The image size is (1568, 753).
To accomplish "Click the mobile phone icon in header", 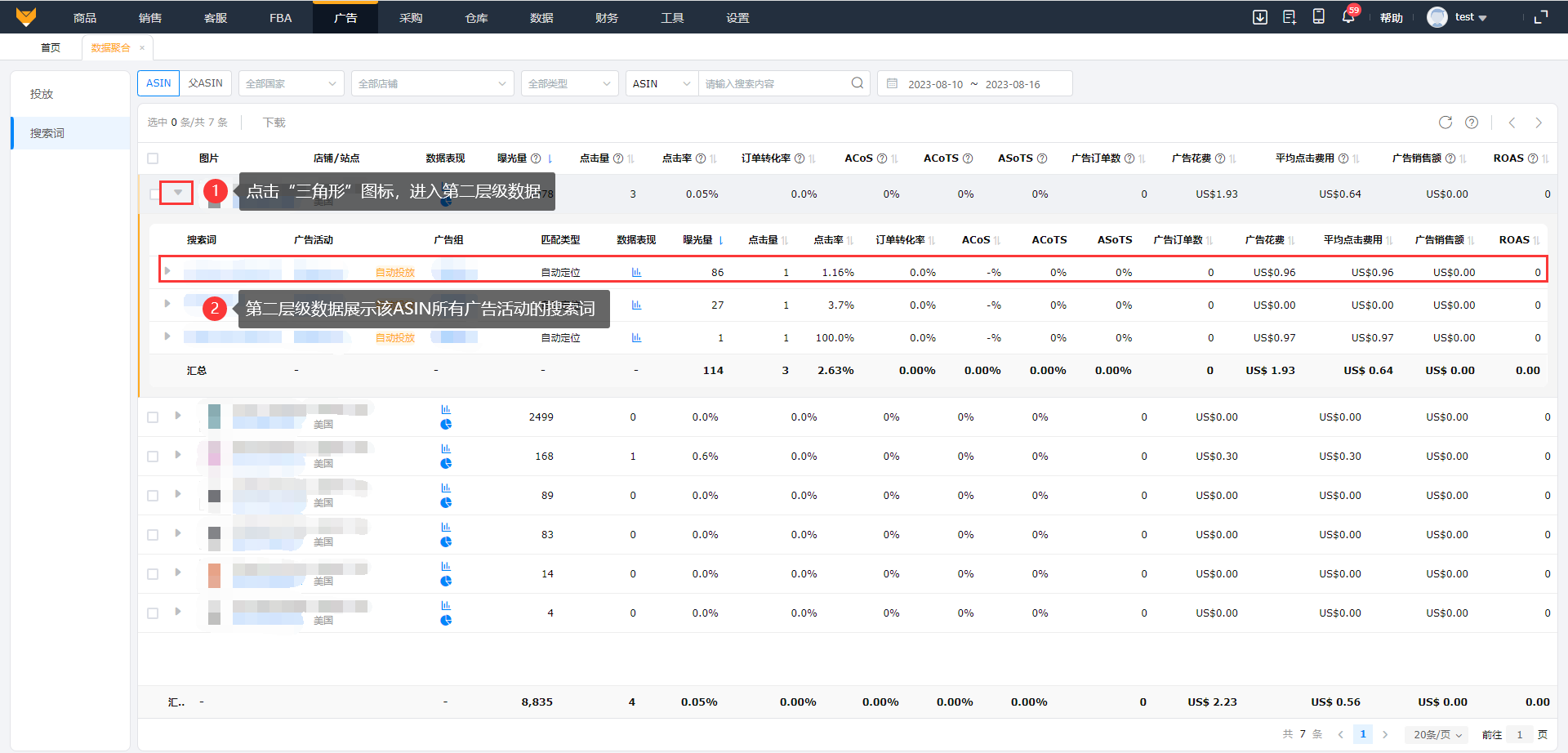I will [1318, 17].
